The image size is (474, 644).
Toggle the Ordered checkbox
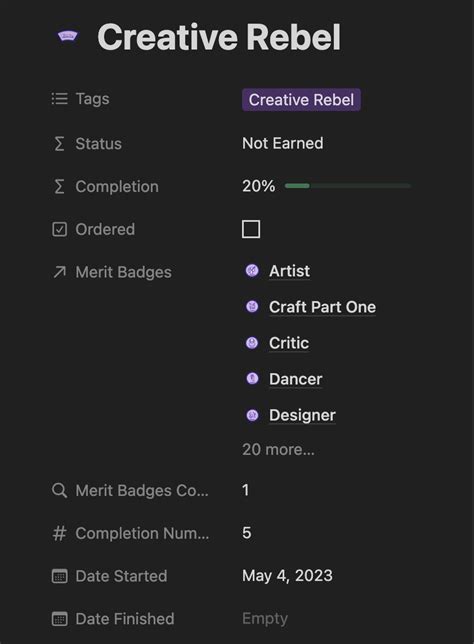click(x=251, y=229)
